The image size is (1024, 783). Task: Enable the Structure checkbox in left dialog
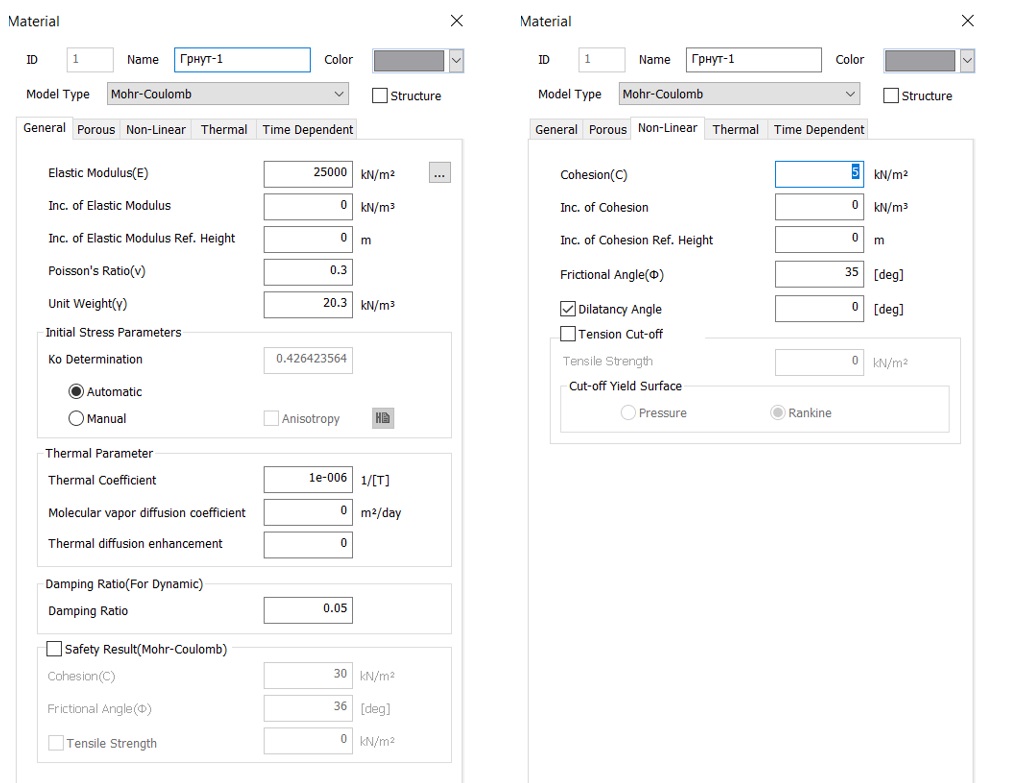point(380,96)
